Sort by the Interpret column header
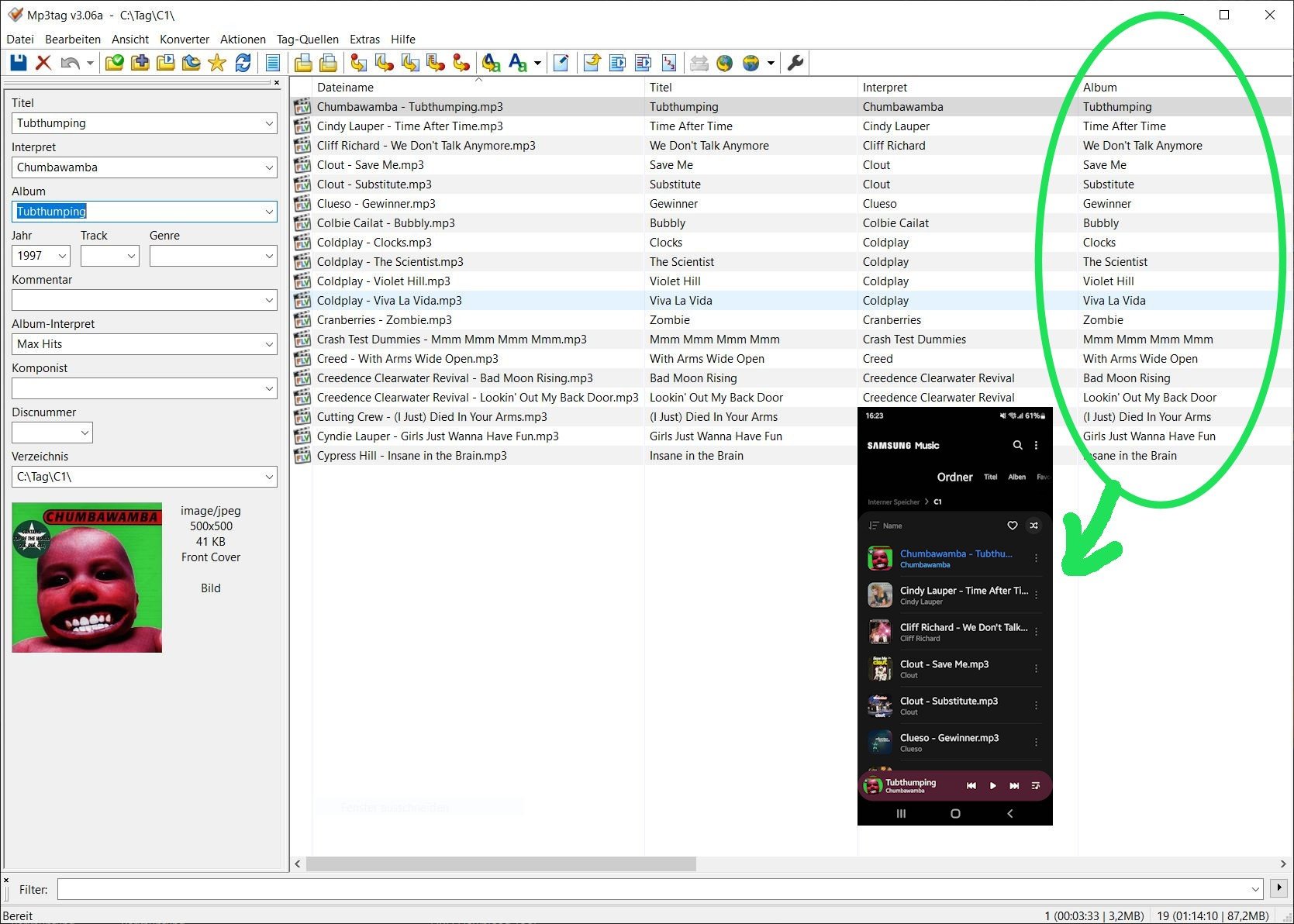 pyautogui.click(x=967, y=88)
